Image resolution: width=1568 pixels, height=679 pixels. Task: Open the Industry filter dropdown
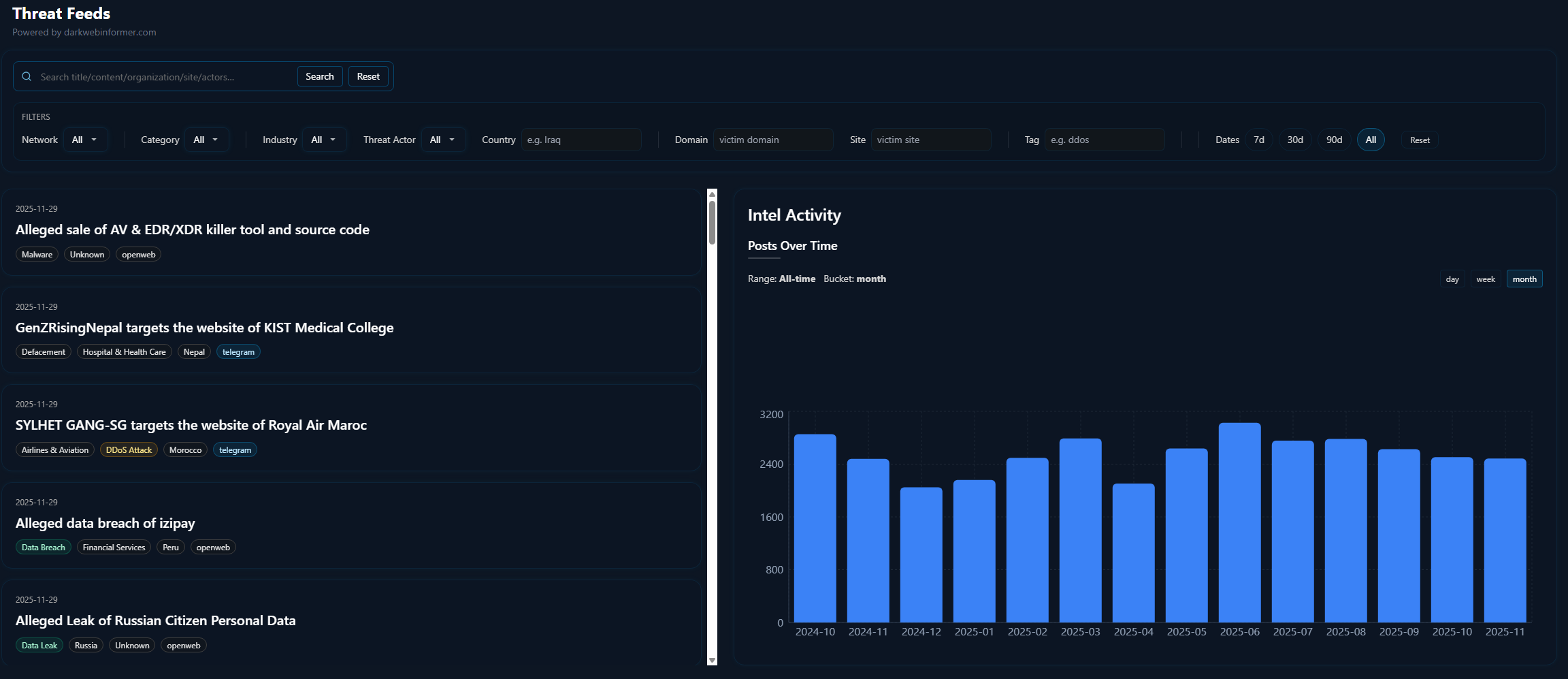[324, 140]
